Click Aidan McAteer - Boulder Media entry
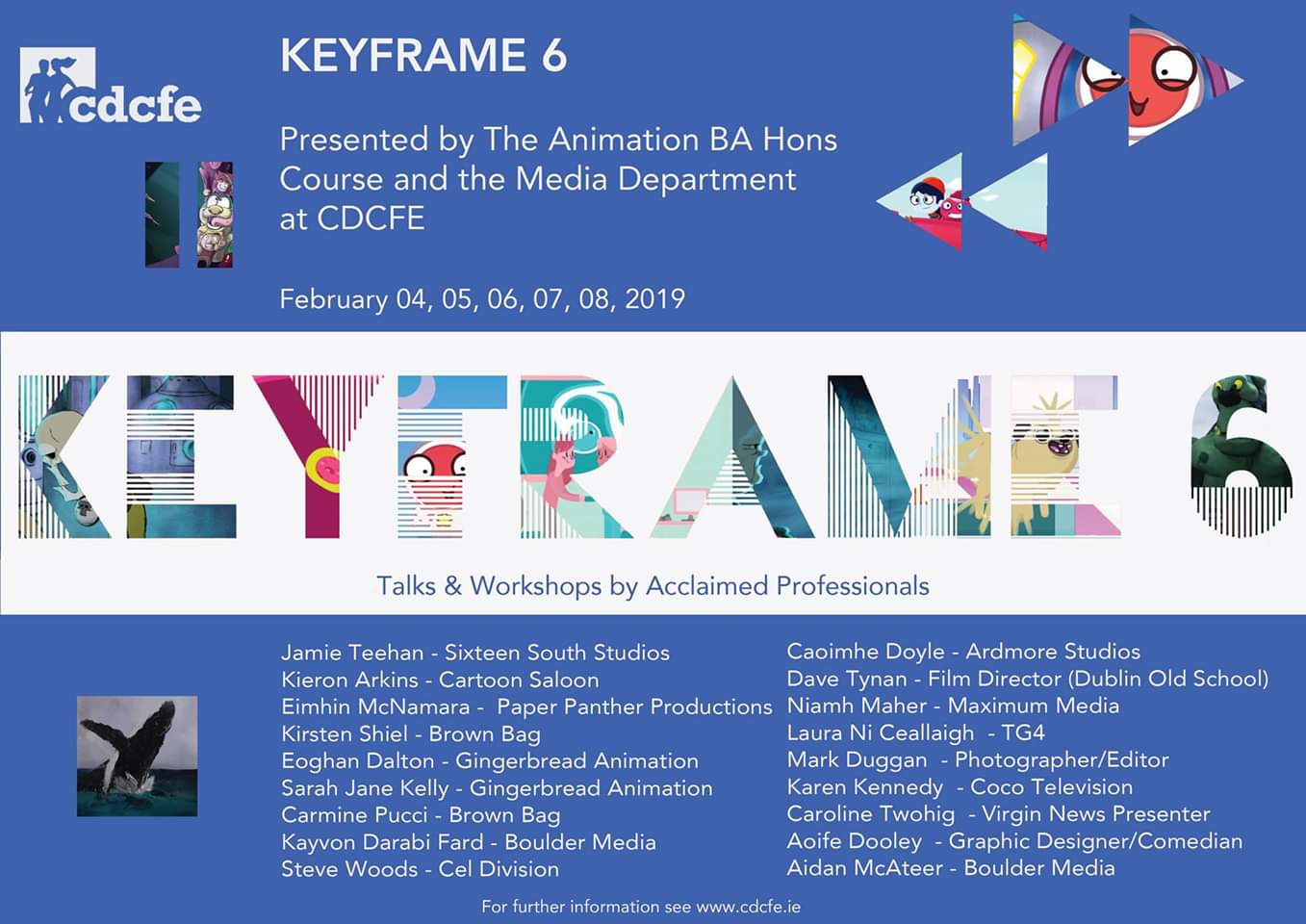Image resolution: width=1306 pixels, height=924 pixels. [950, 868]
